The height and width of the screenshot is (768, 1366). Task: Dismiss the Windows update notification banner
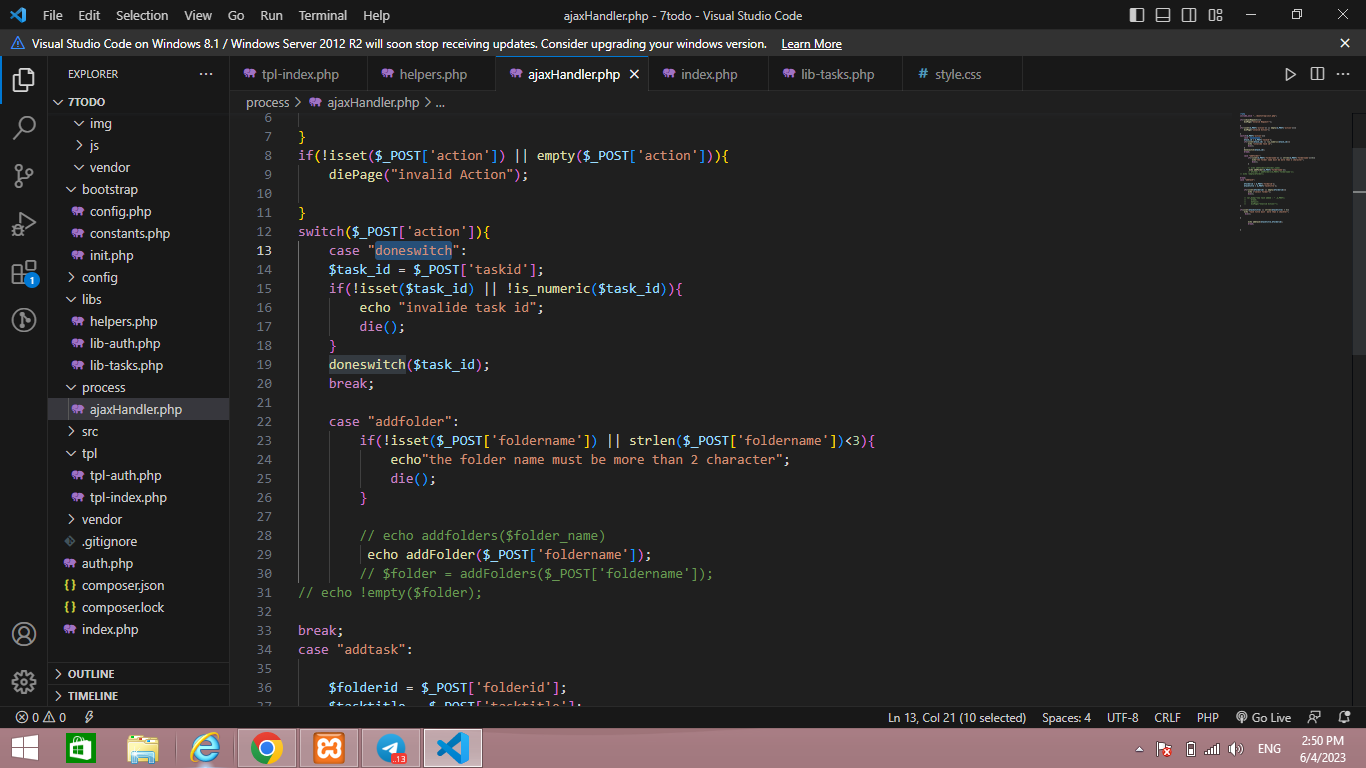1345,43
